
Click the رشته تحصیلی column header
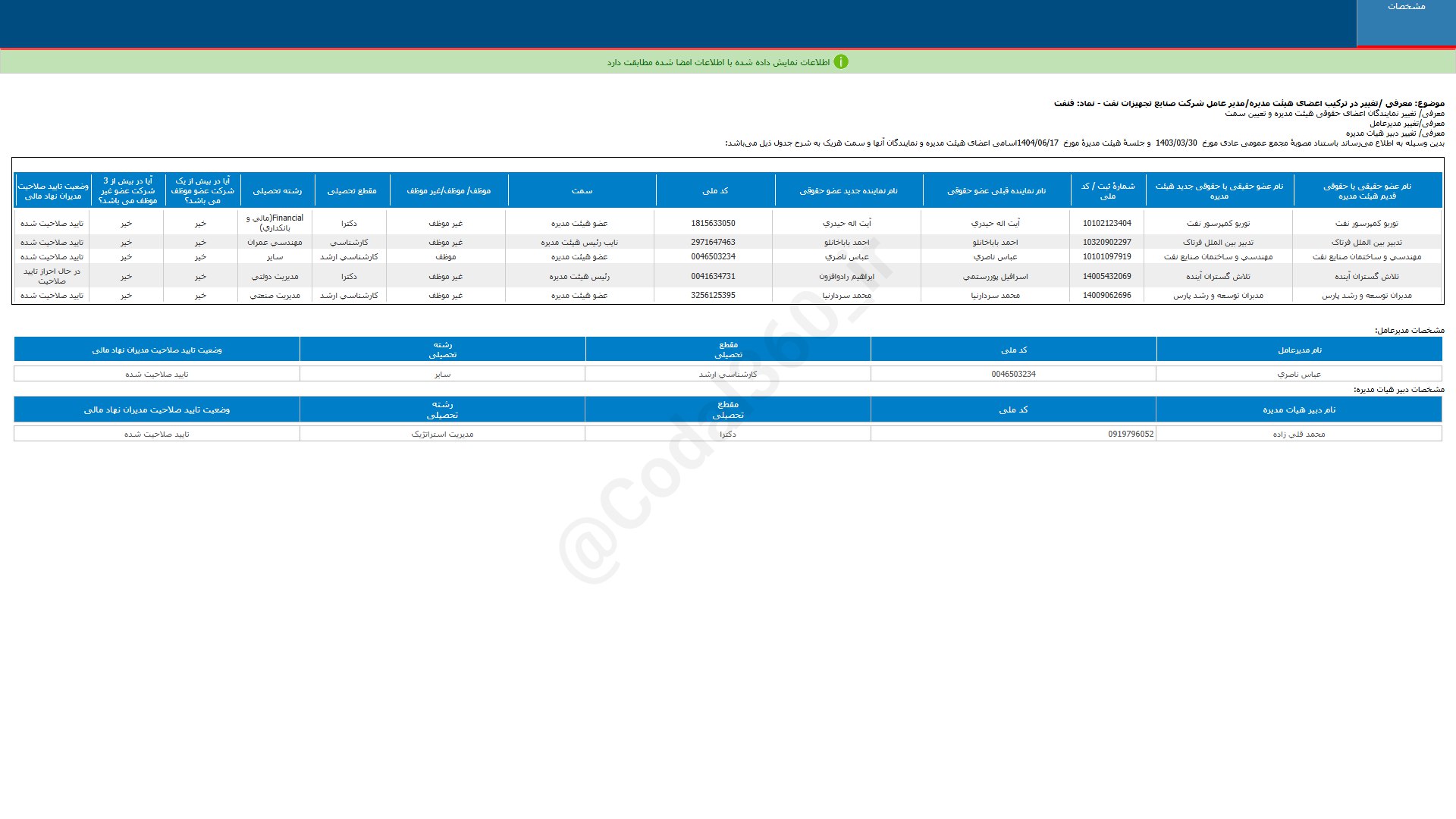tap(277, 191)
